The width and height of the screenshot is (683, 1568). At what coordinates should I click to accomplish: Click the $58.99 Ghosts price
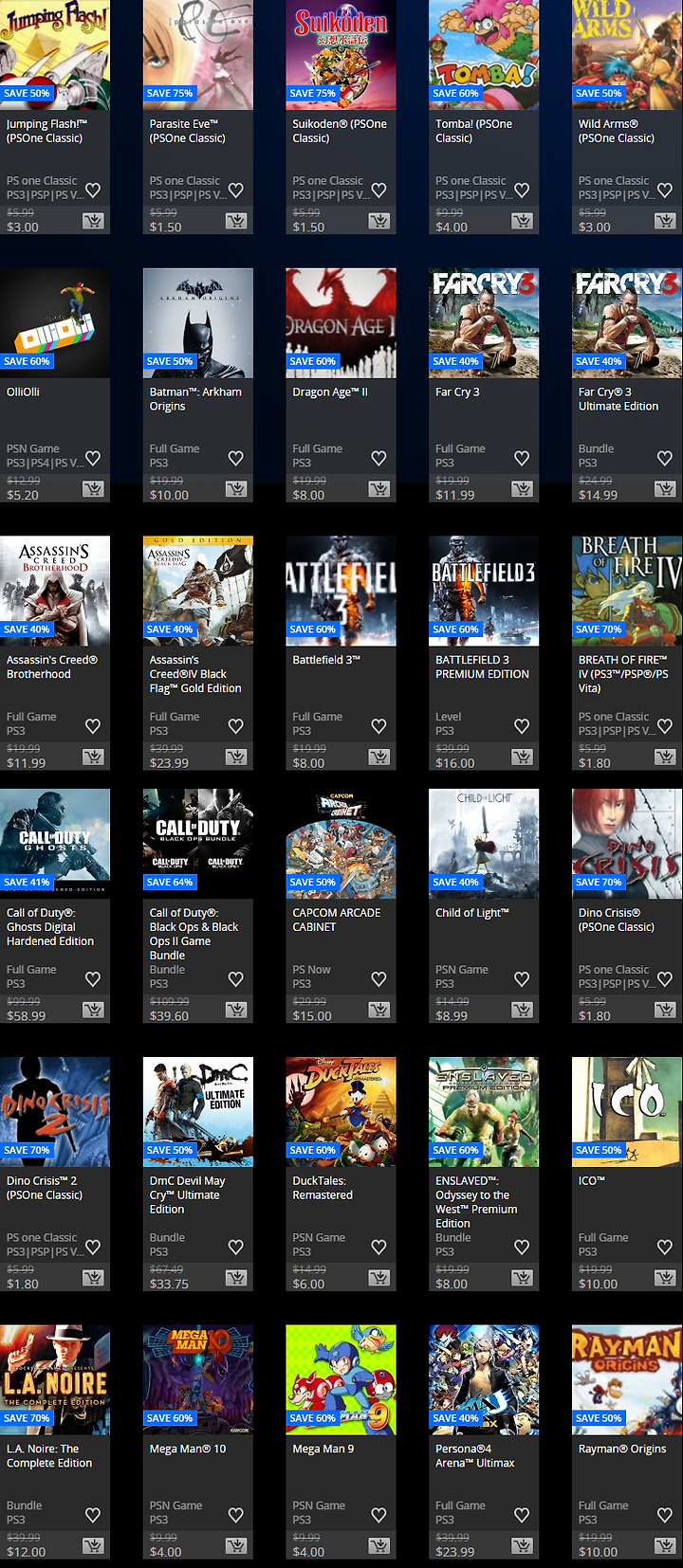point(27,1015)
